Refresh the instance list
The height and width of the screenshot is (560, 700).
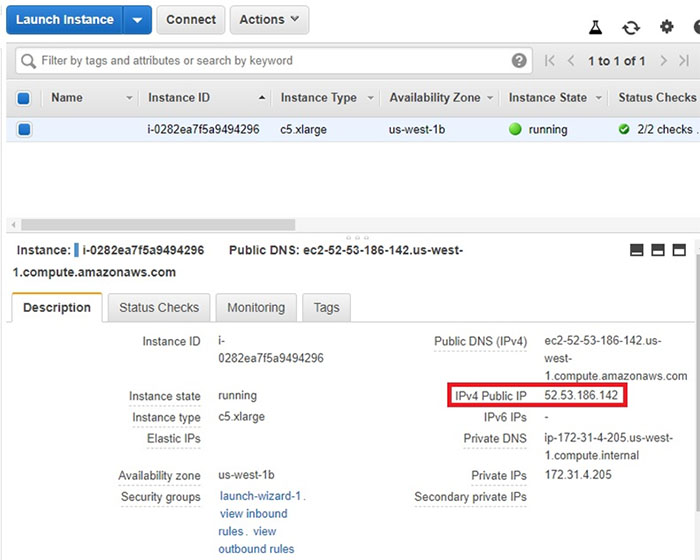pyautogui.click(x=631, y=28)
